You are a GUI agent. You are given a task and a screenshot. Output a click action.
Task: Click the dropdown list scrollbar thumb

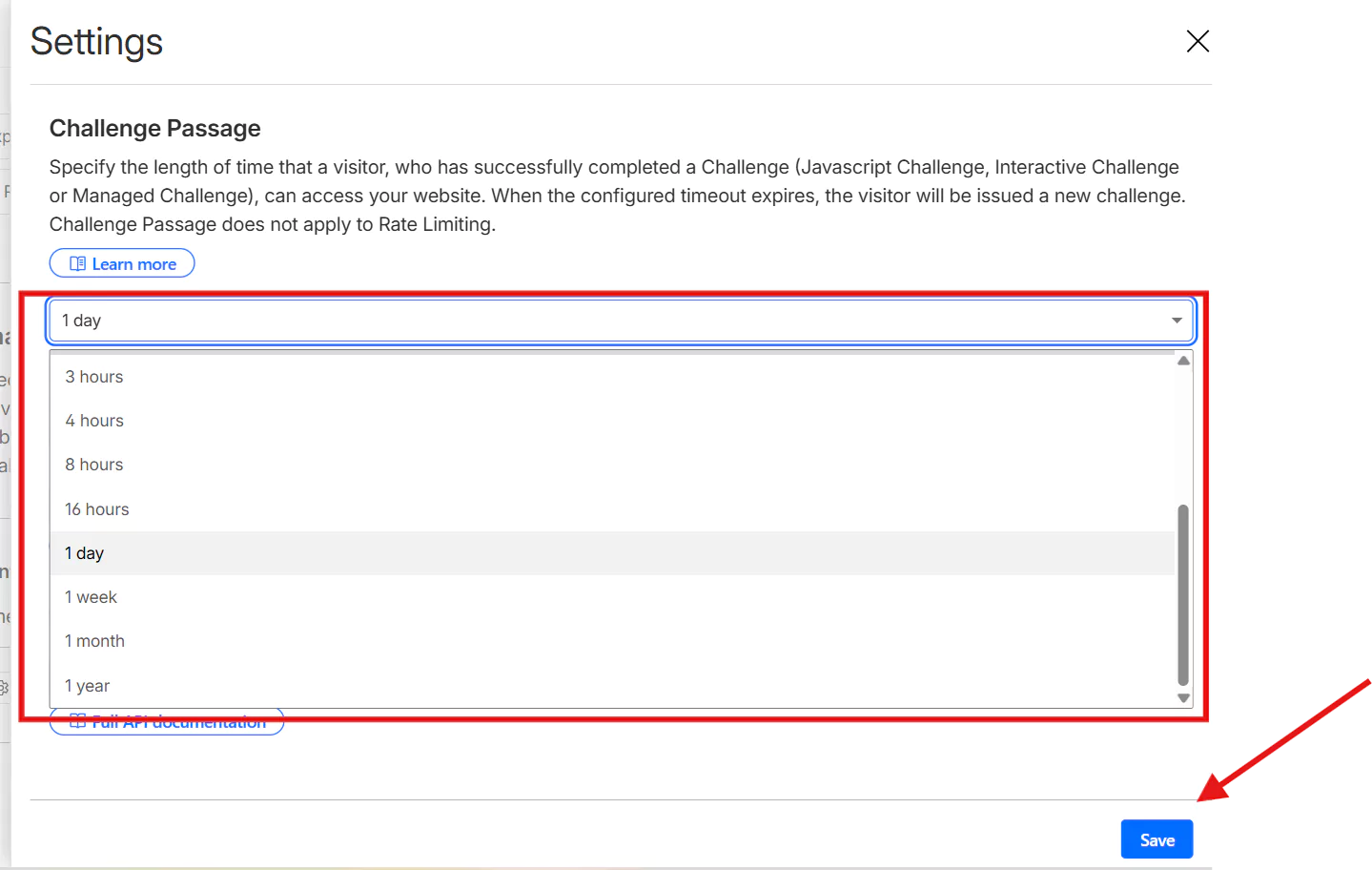pyautogui.click(x=1183, y=593)
